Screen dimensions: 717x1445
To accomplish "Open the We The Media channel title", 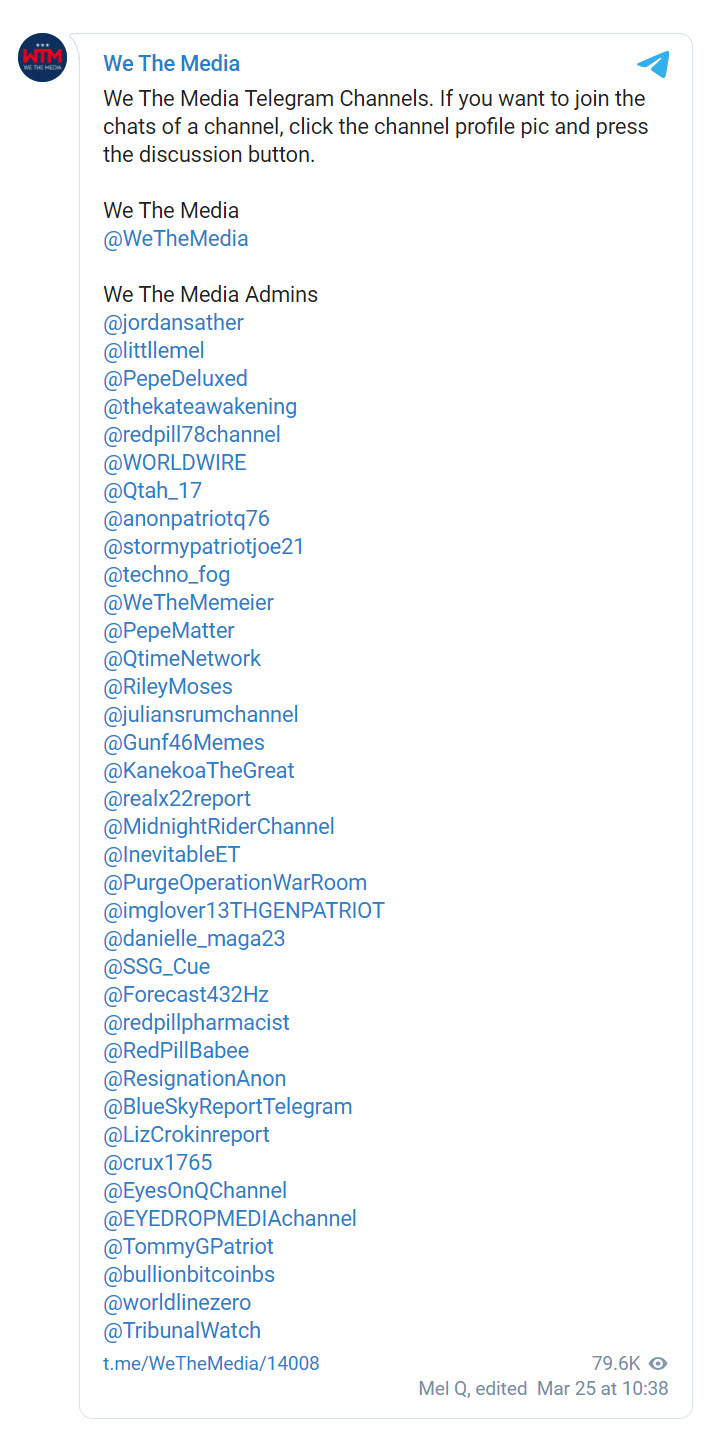I will [x=171, y=64].
